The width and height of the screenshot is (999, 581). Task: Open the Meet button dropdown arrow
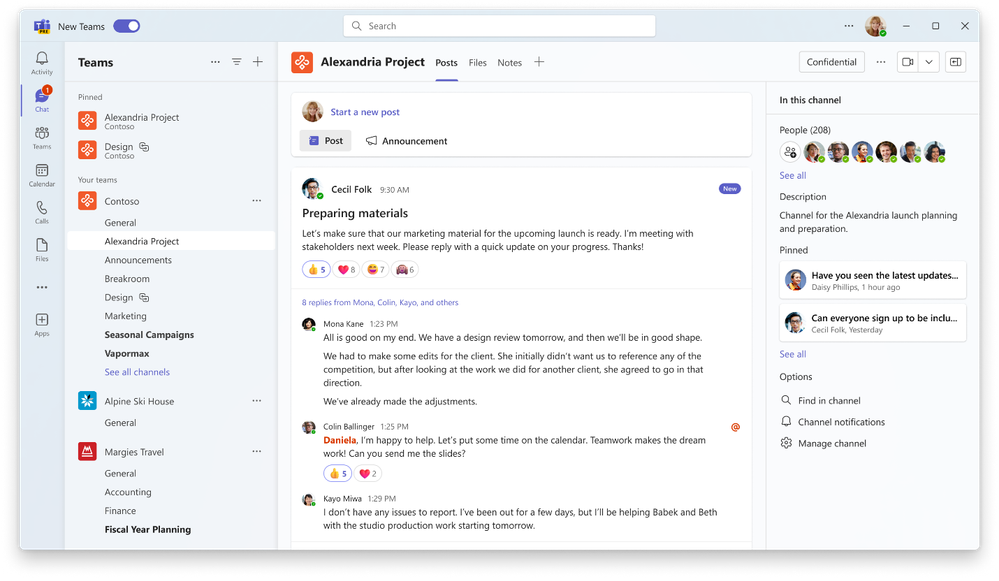pos(928,61)
